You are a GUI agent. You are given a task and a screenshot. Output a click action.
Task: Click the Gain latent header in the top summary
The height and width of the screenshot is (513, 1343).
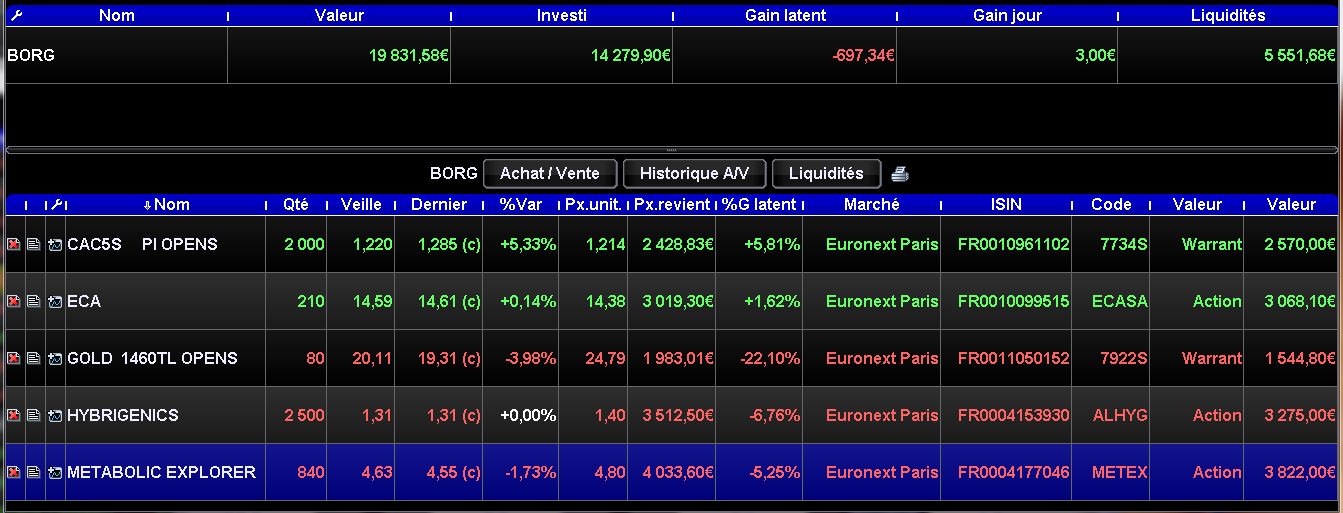coord(786,15)
